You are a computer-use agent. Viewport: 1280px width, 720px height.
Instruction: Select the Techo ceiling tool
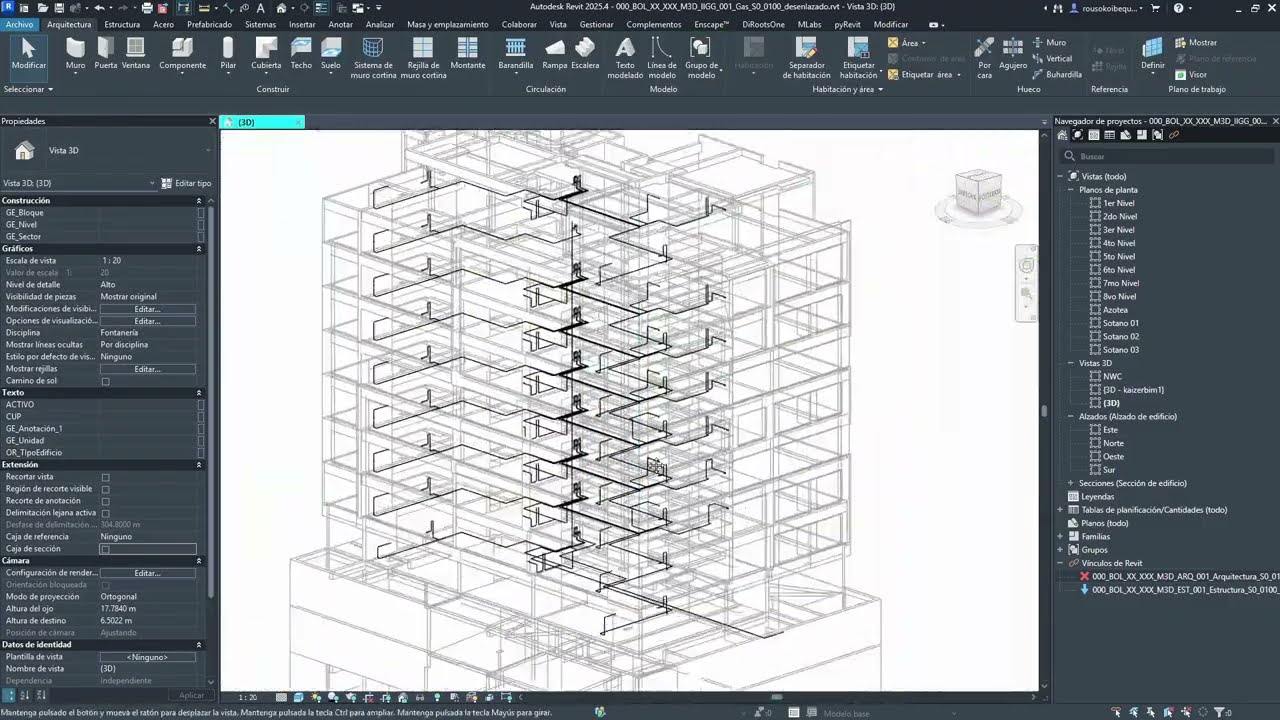pos(301,54)
